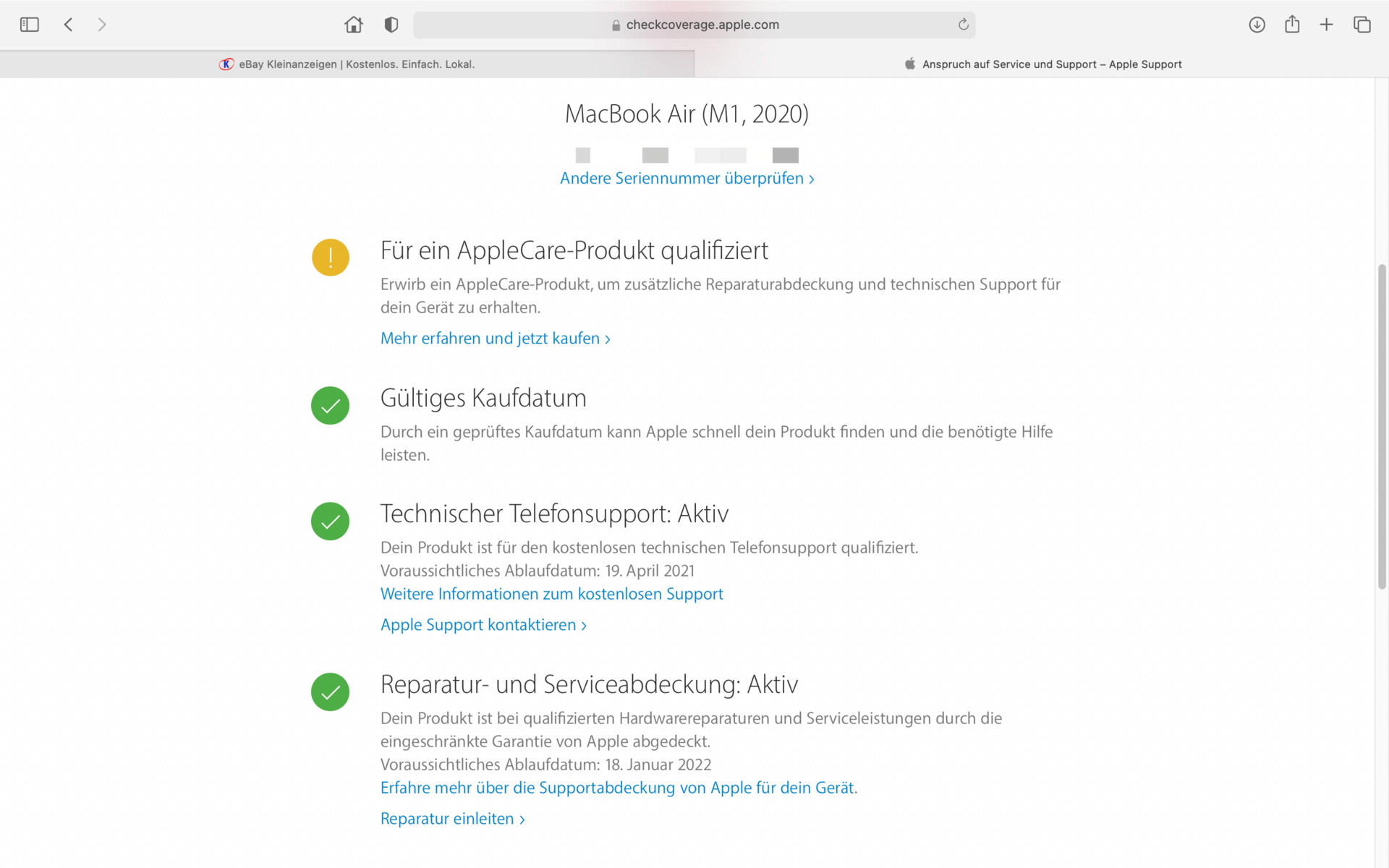
Task: Click the Gültiges Kaufdatum heading
Action: (483, 398)
